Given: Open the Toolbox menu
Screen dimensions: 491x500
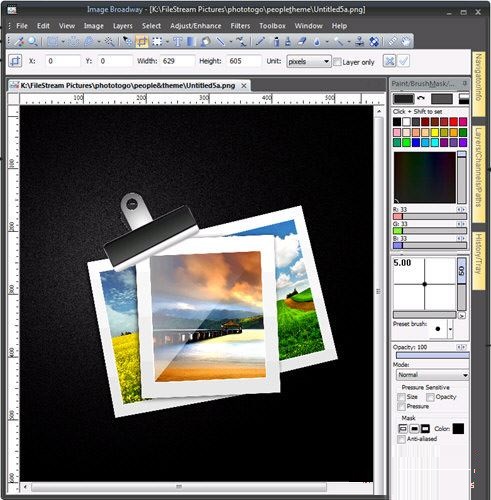Looking at the screenshot, I should [272, 26].
